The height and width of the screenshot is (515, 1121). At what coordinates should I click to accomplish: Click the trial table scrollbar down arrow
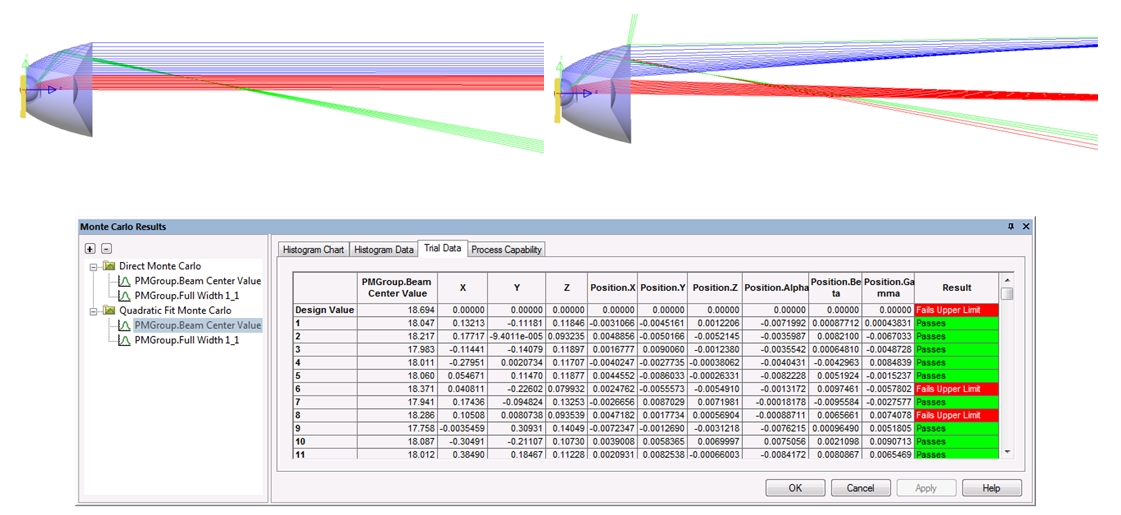(1007, 451)
